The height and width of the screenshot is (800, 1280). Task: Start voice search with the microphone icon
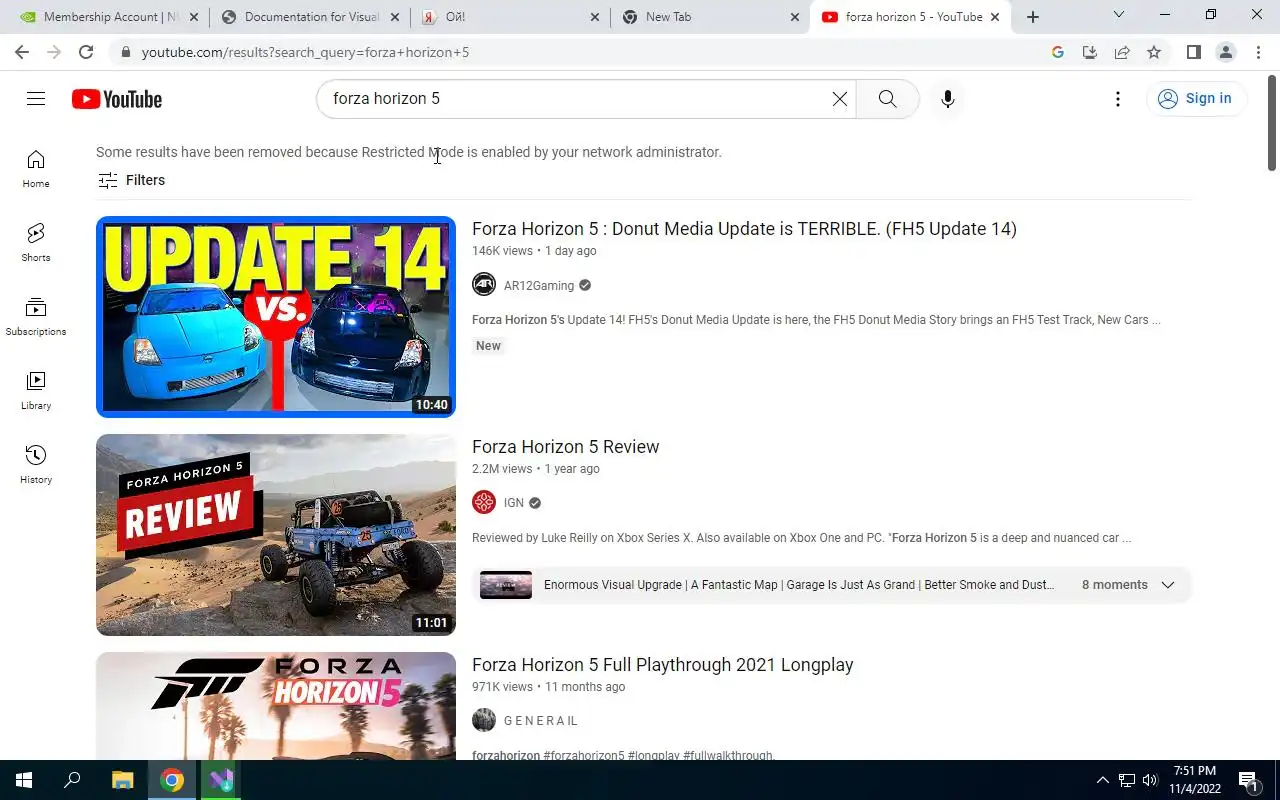[948, 99]
